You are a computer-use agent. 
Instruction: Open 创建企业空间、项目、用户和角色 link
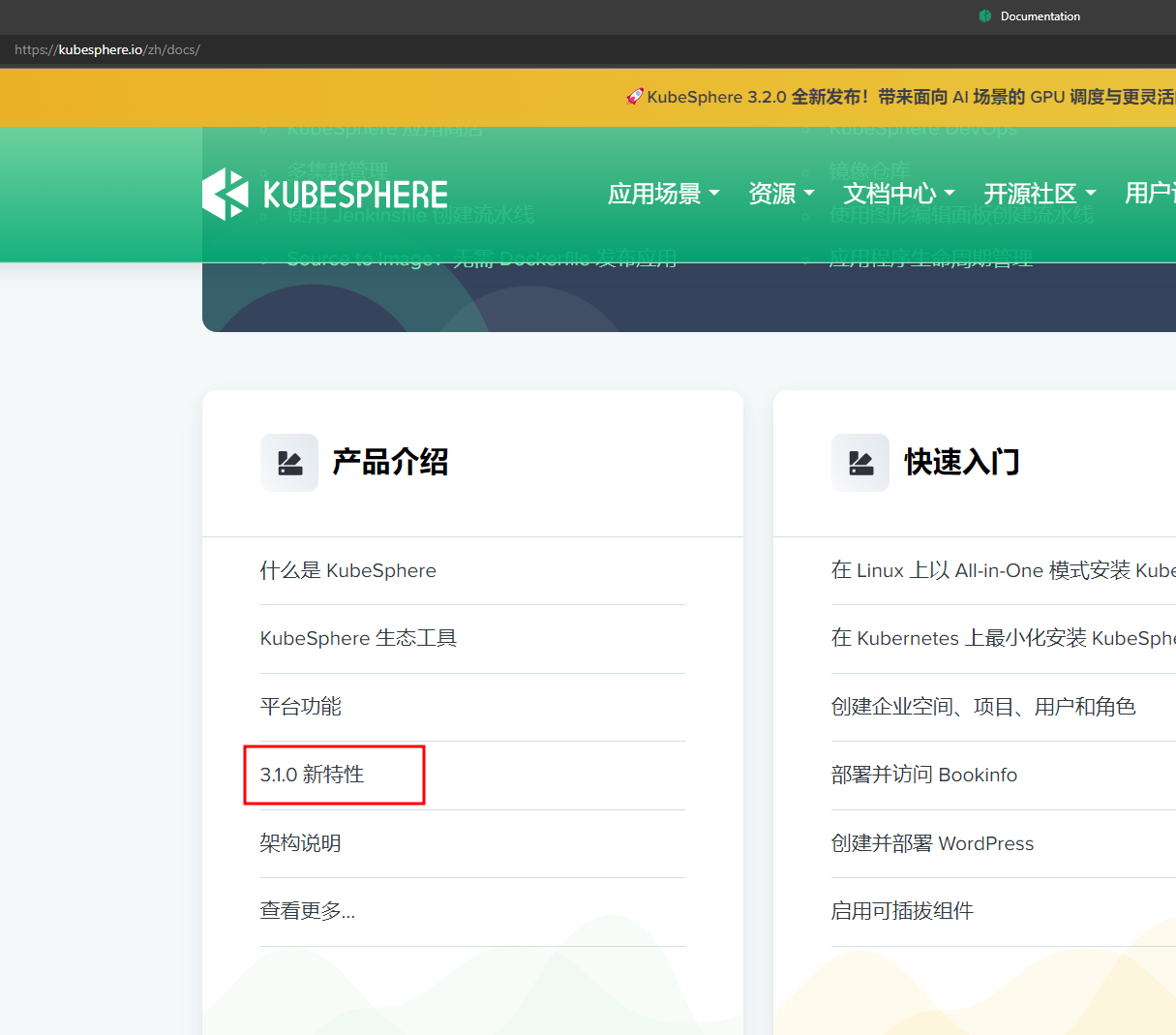(983, 707)
